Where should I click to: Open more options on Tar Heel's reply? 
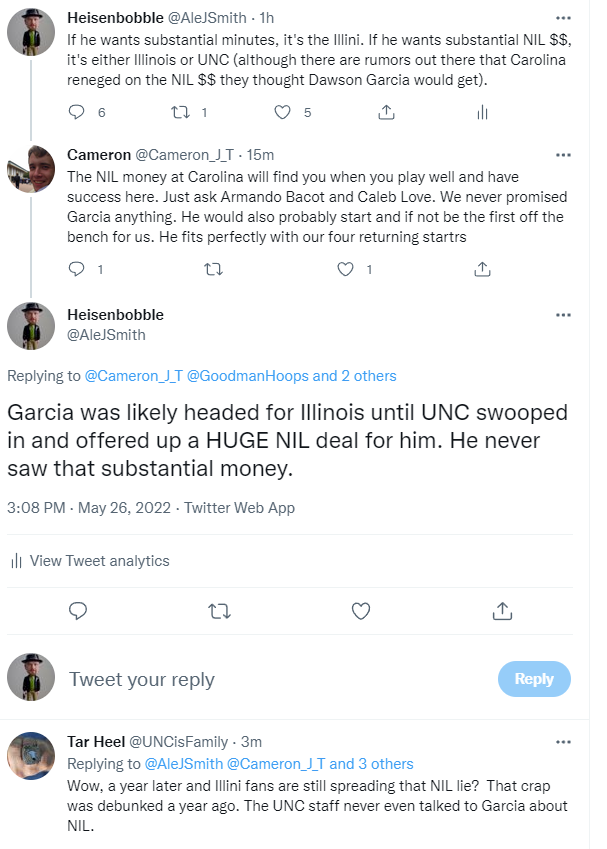[x=563, y=742]
